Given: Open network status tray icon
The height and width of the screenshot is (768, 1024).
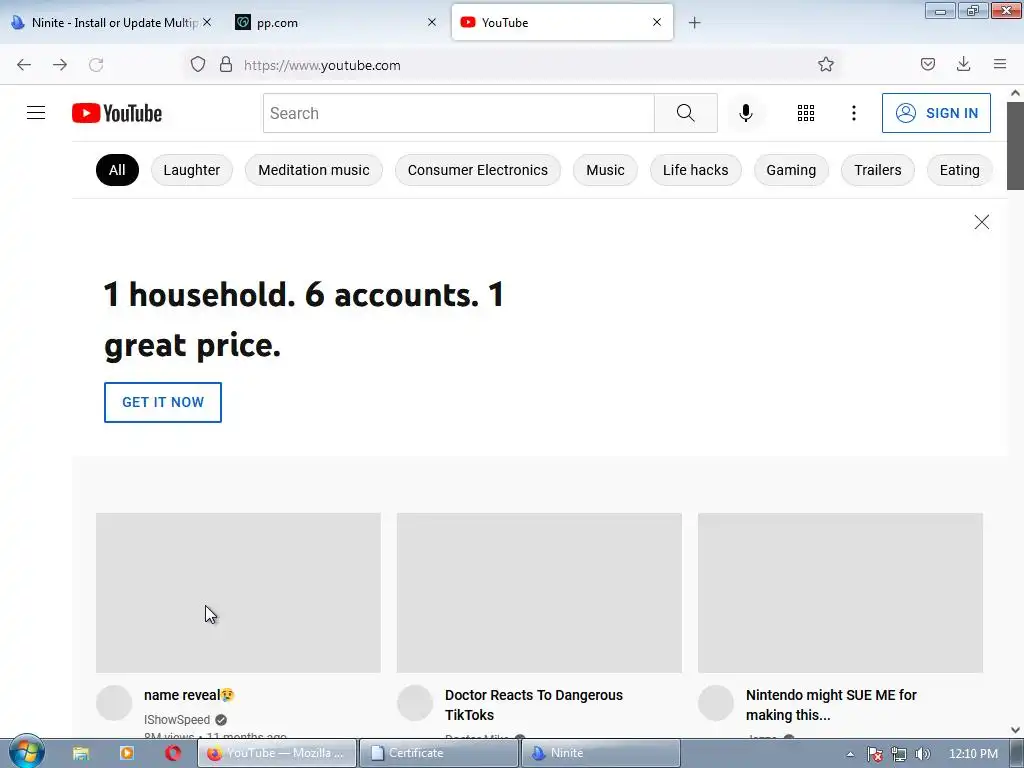Looking at the screenshot, I should (899, 754).
